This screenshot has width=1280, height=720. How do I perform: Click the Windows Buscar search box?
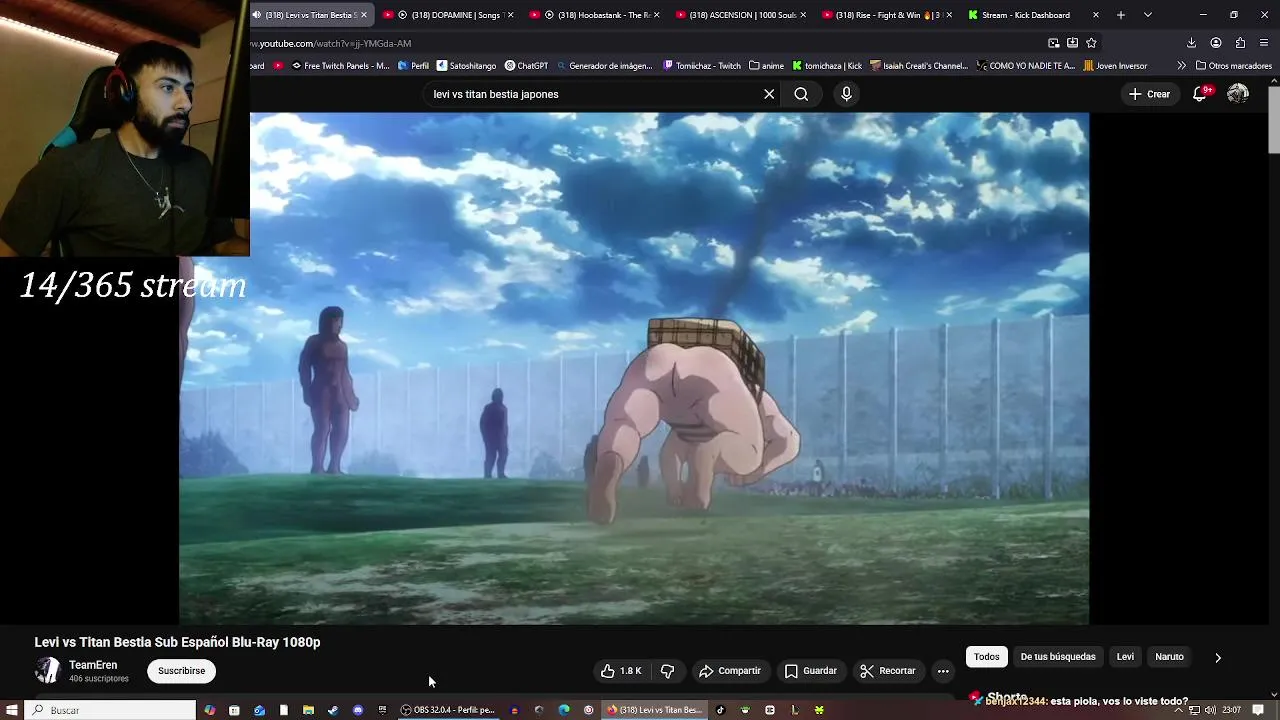coord(110,710)
